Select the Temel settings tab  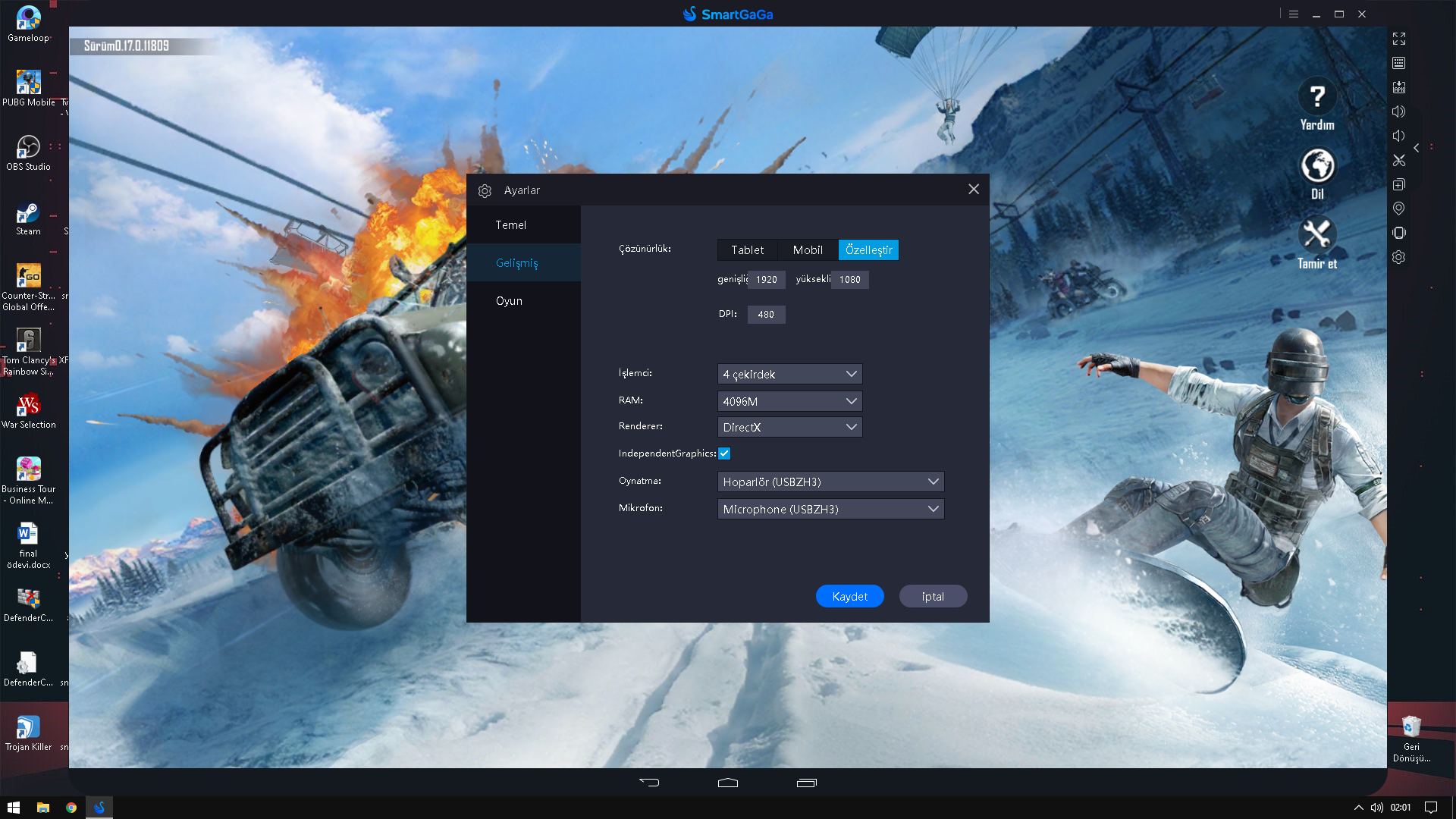click(x=523, y=225)
